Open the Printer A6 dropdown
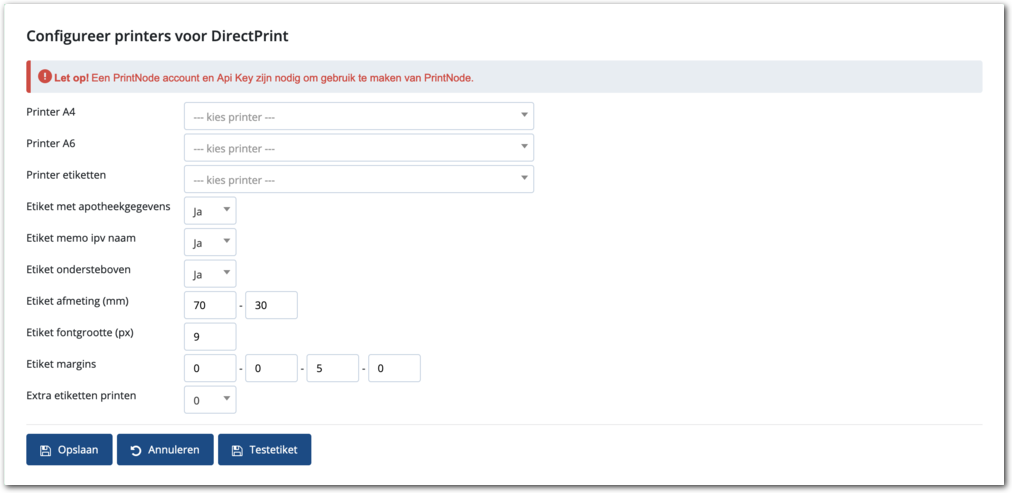1012x493 pixels. click(x=358, y=148)
